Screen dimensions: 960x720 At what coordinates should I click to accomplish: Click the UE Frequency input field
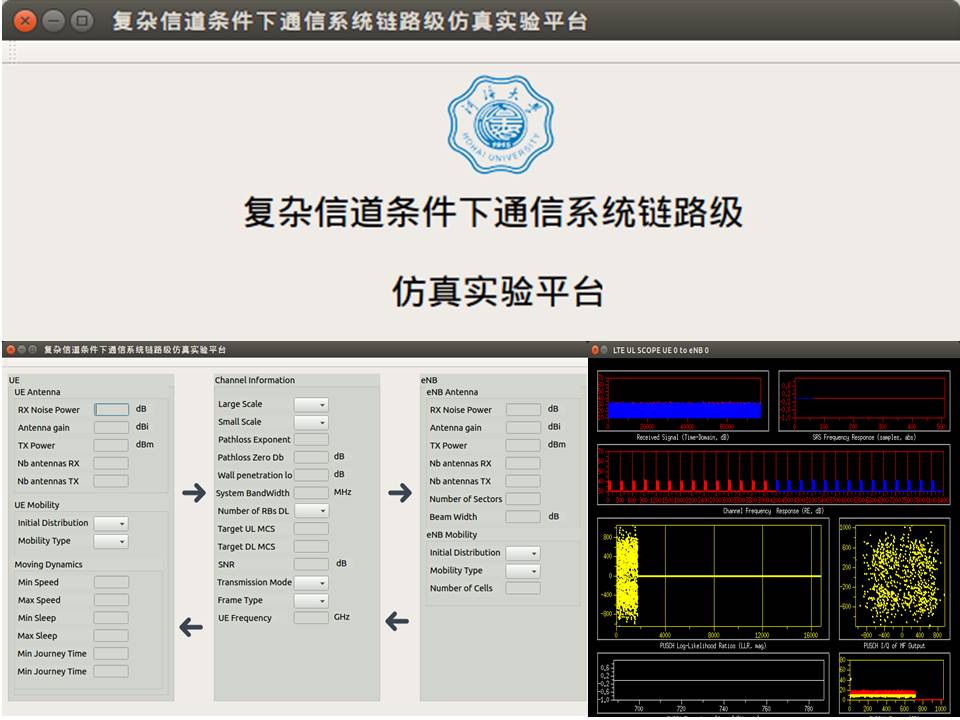[311, 617]
